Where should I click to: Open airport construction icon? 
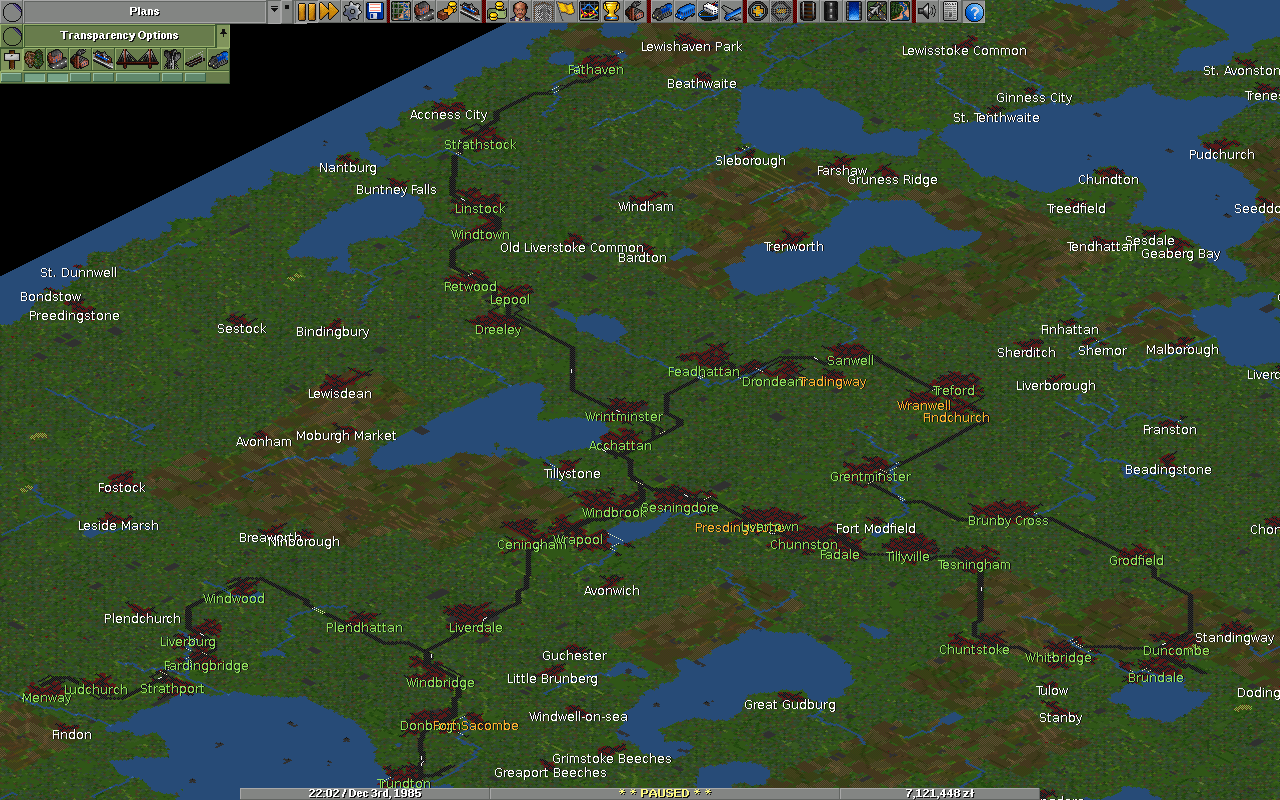tap(876, 12)
